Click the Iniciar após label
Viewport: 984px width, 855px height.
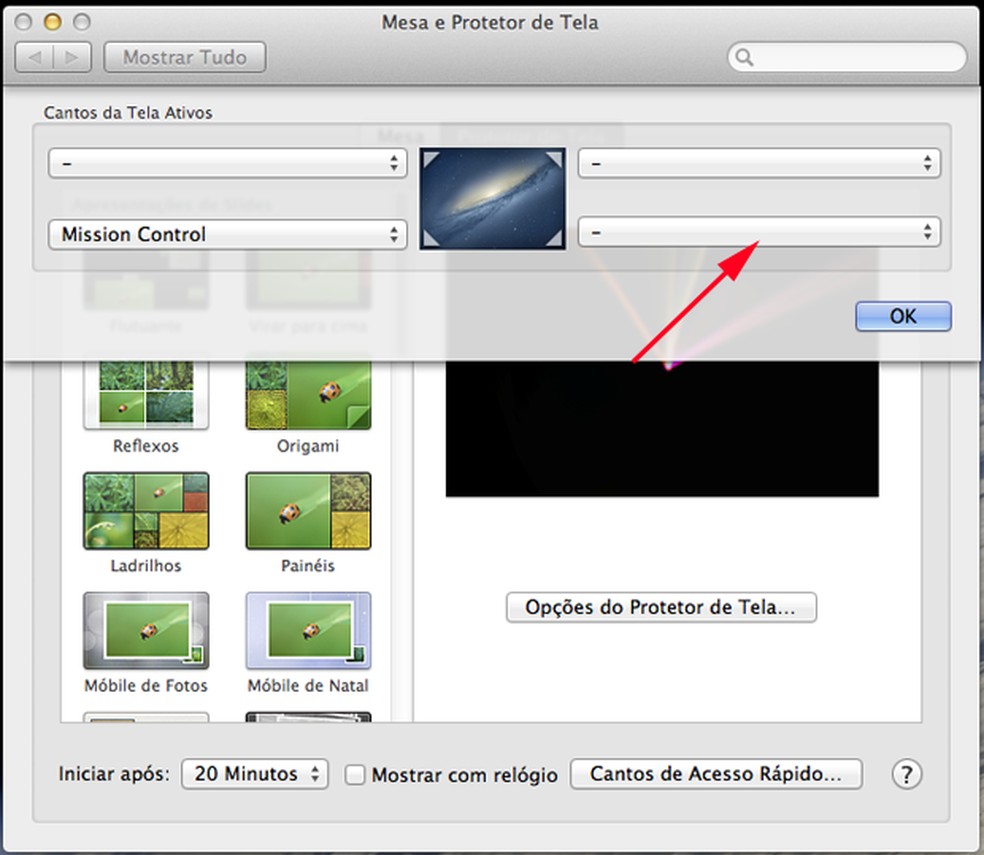[x=114, y=774]
